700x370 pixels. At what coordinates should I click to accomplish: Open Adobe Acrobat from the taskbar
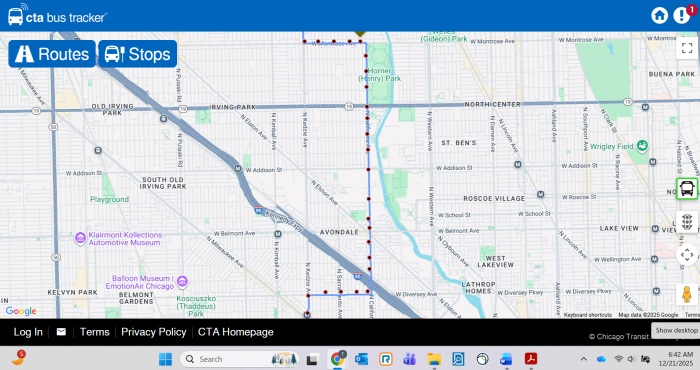[531, 359]
